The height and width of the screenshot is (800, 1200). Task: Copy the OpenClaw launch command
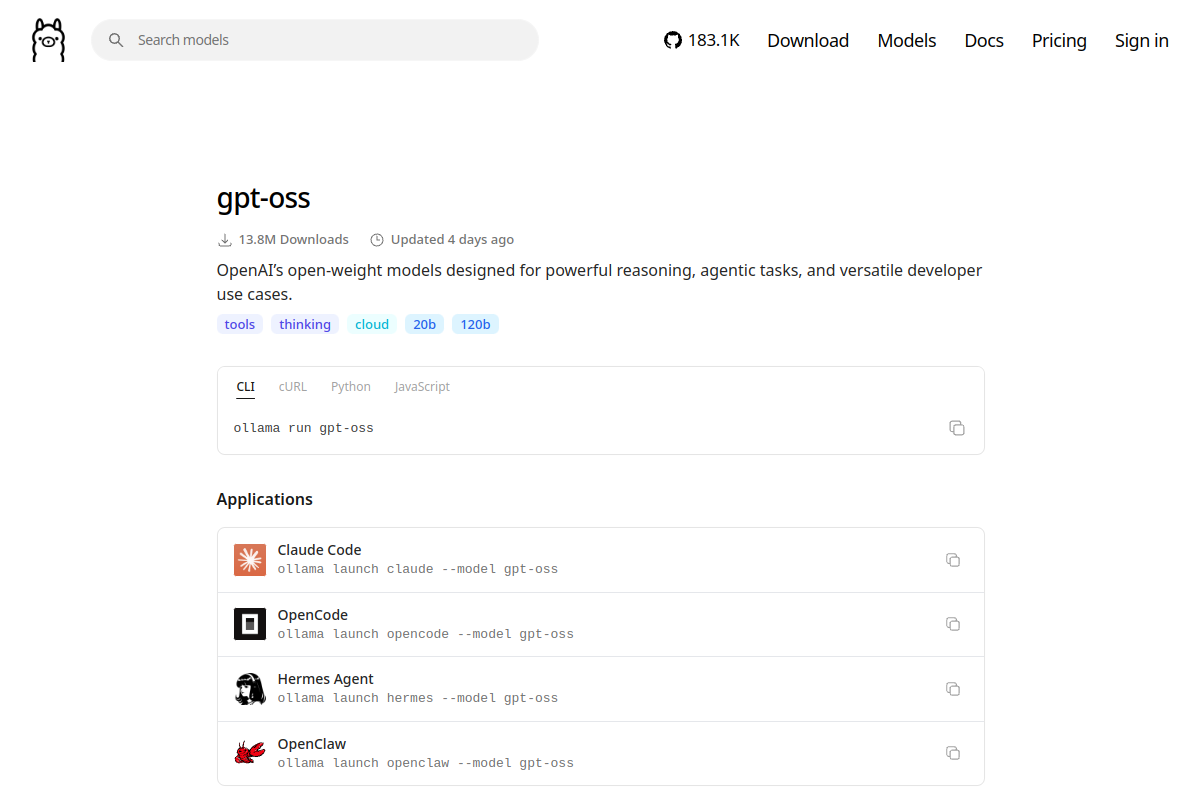tap(953, 753)
